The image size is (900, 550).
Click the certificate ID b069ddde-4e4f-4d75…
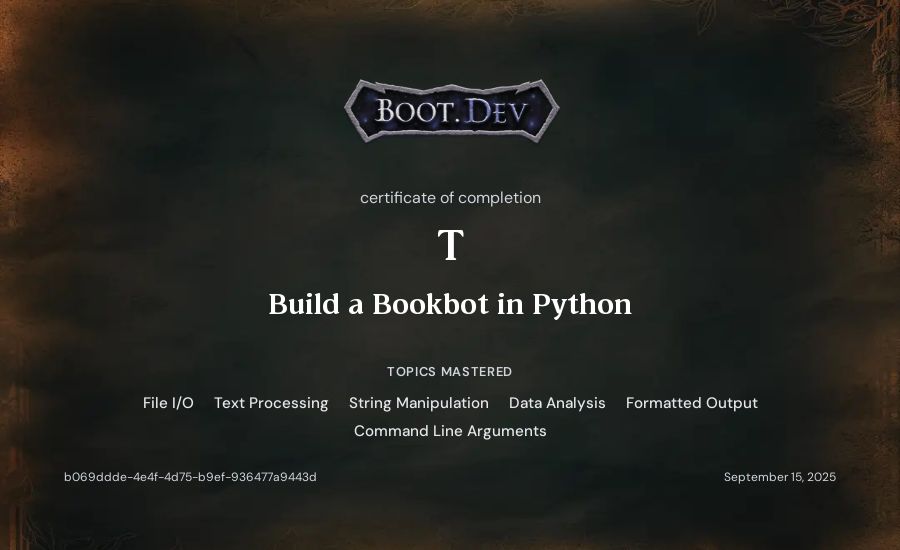[190, 477]
